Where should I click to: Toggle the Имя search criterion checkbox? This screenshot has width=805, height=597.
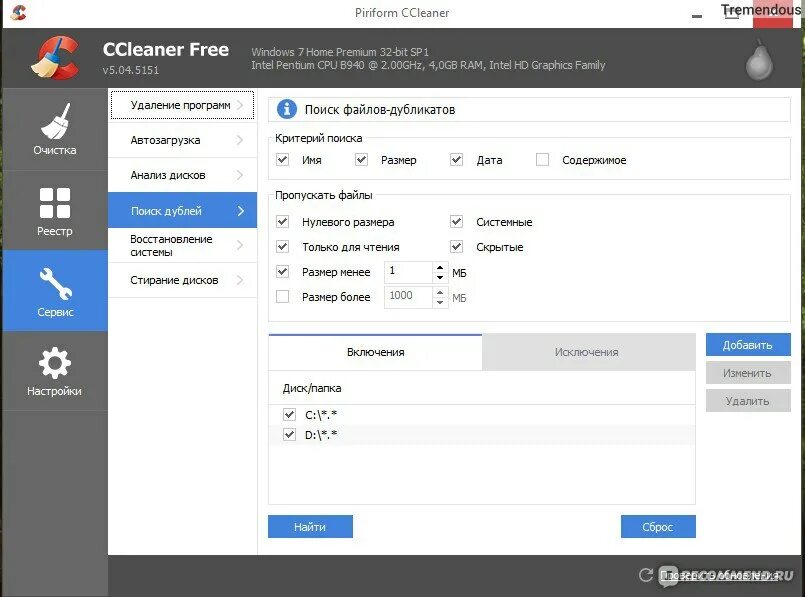point(282,160)
